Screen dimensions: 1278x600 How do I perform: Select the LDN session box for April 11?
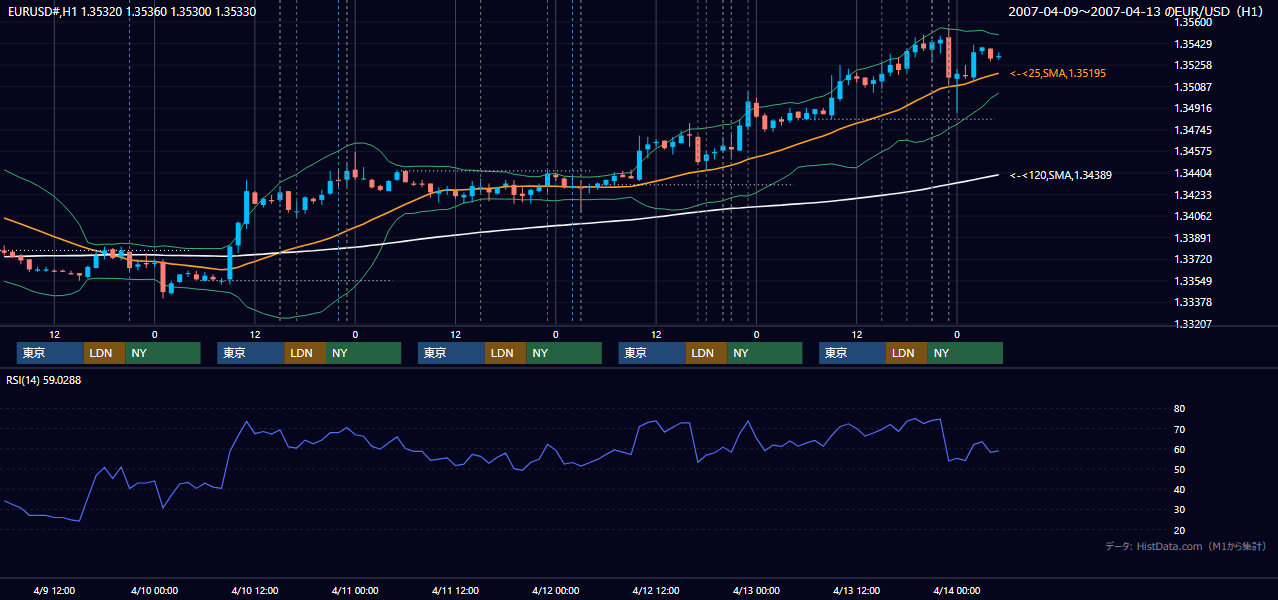[x=505, y=353]
